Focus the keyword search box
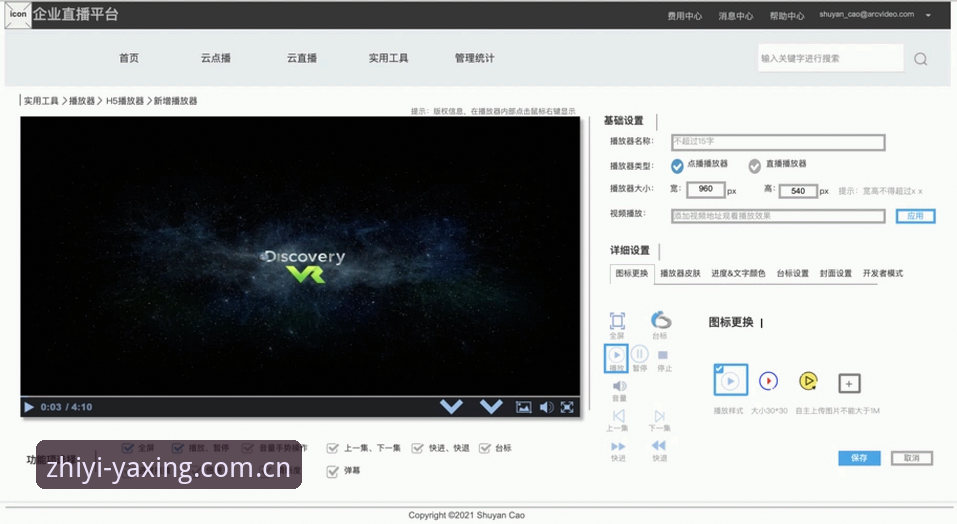The width and height of the screenshot is (957, 524). (x=831, y=58)
